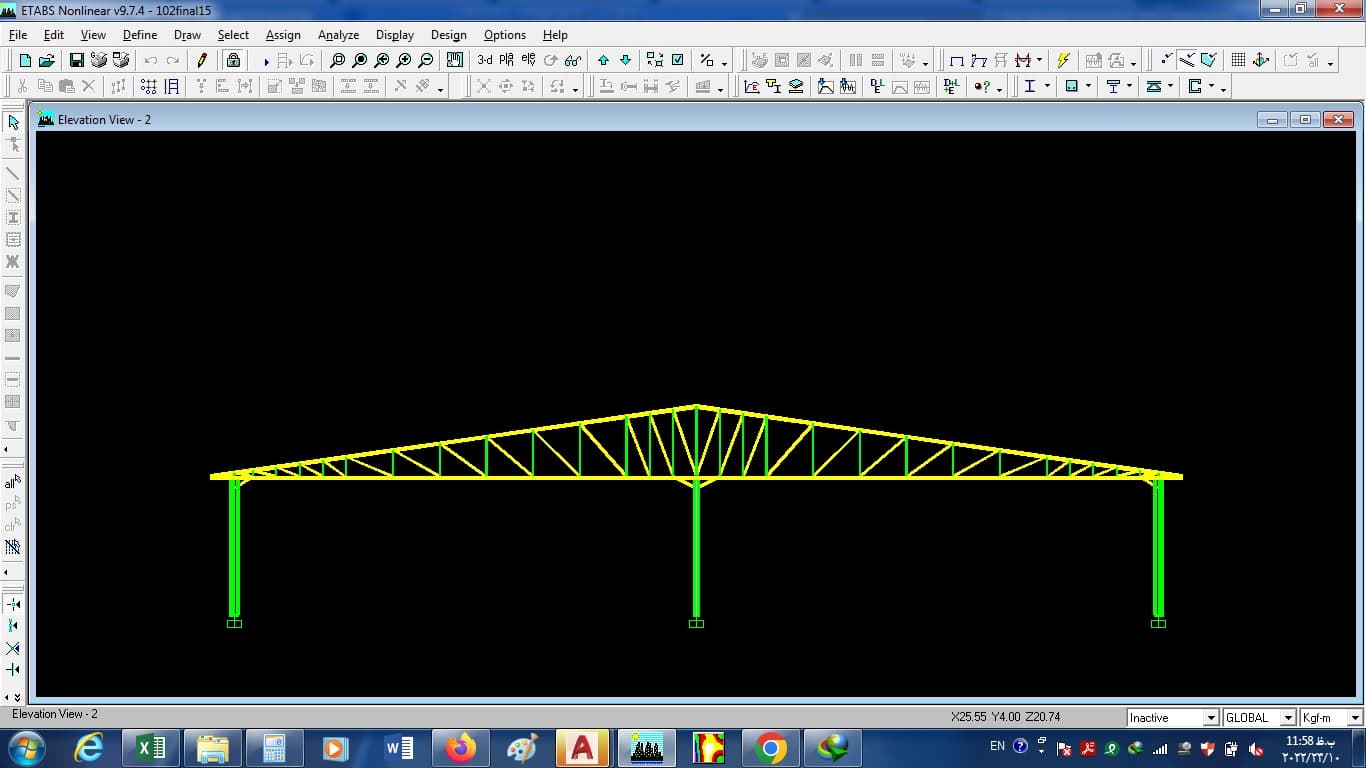Open the Design menu
The image size is (1366, 768).
[449, 34]
